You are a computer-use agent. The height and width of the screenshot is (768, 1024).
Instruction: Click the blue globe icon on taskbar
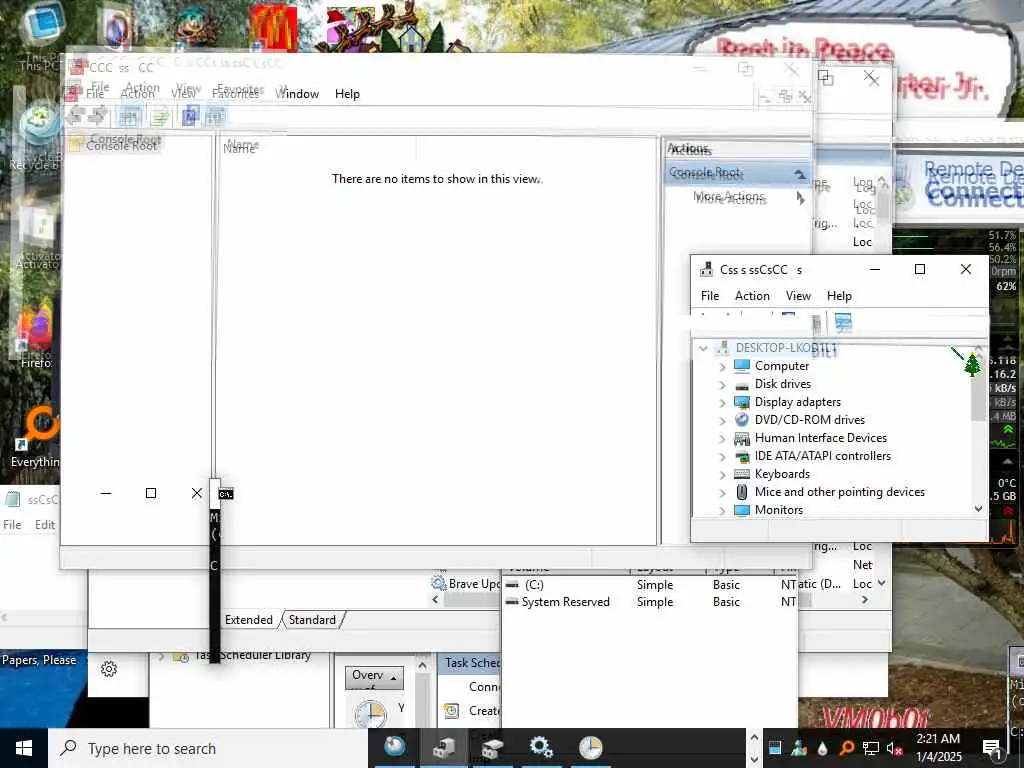[x=394, y=747]
